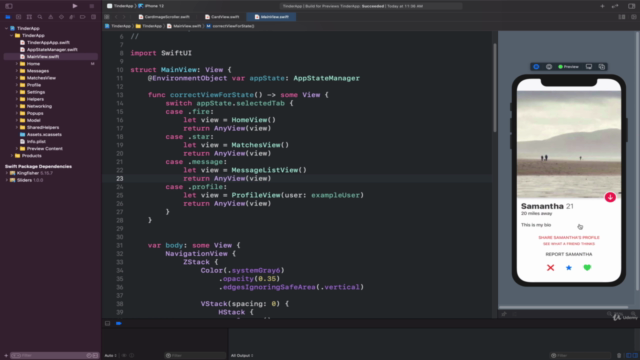Start Live Preview blue play button
This screenshot has width=640, height=360.
coord(536,67)
